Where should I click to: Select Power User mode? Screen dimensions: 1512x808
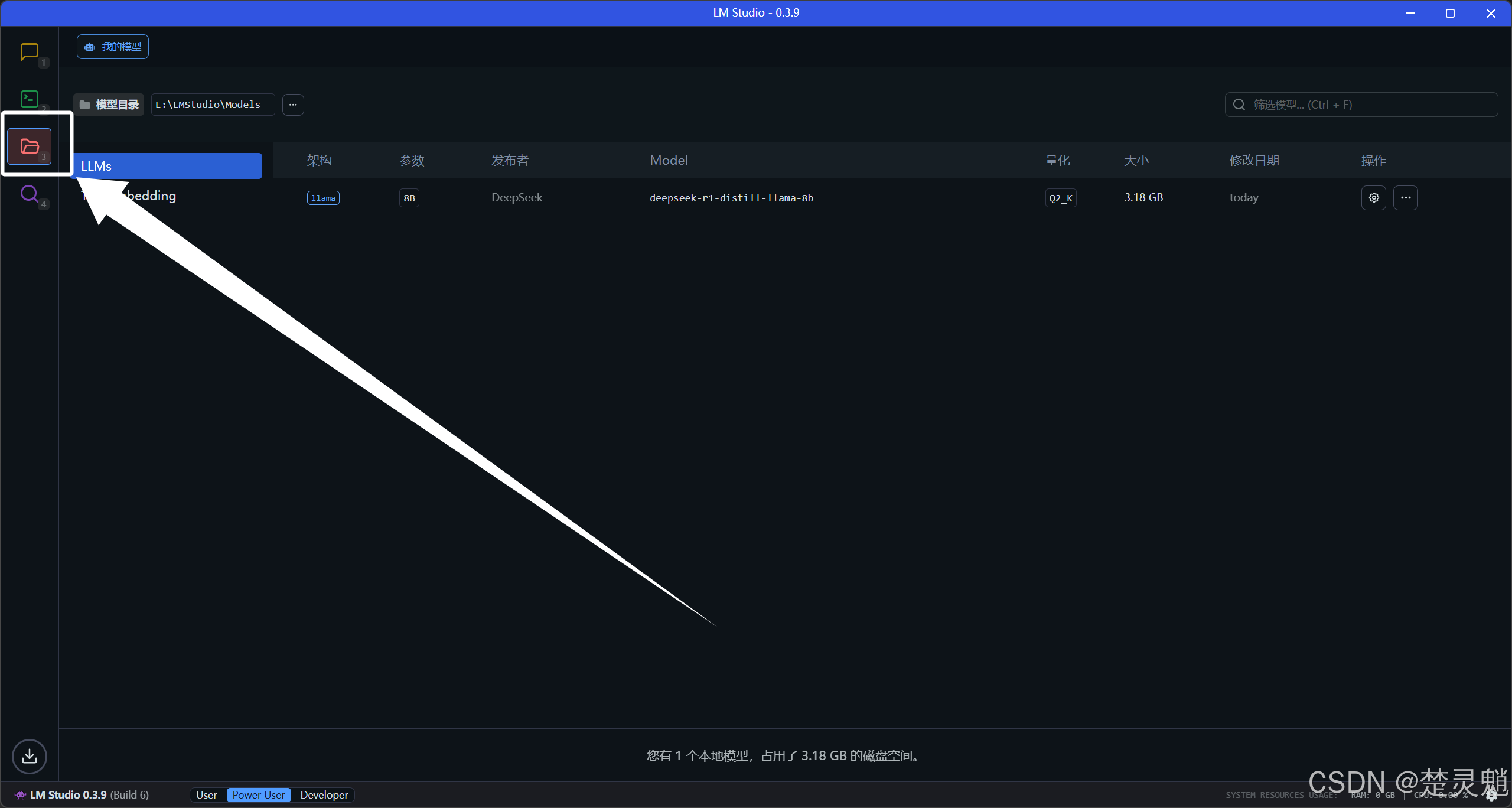[258, 795]
